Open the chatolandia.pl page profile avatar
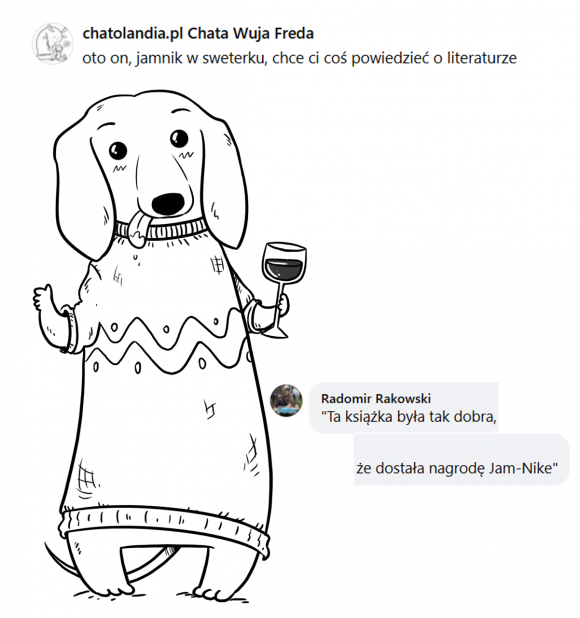This screenshot has height=618, width=580. point(53,43)
